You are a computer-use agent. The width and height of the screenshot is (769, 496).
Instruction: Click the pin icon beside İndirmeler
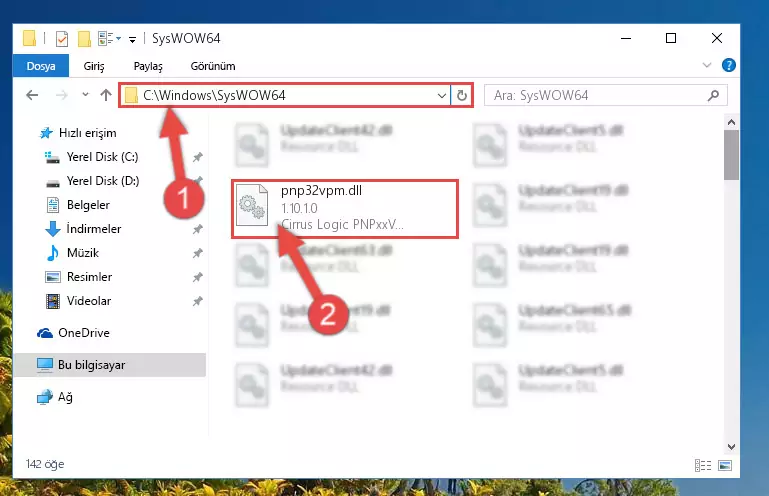coord(197,229)
